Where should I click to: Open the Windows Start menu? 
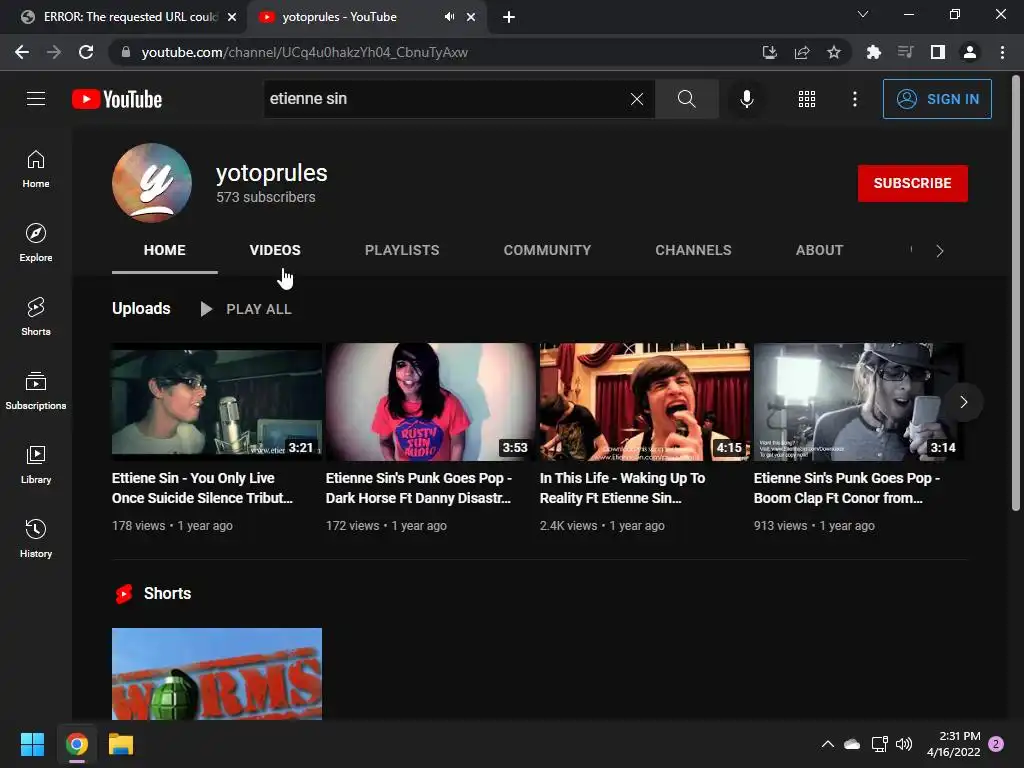coord(32,744)
